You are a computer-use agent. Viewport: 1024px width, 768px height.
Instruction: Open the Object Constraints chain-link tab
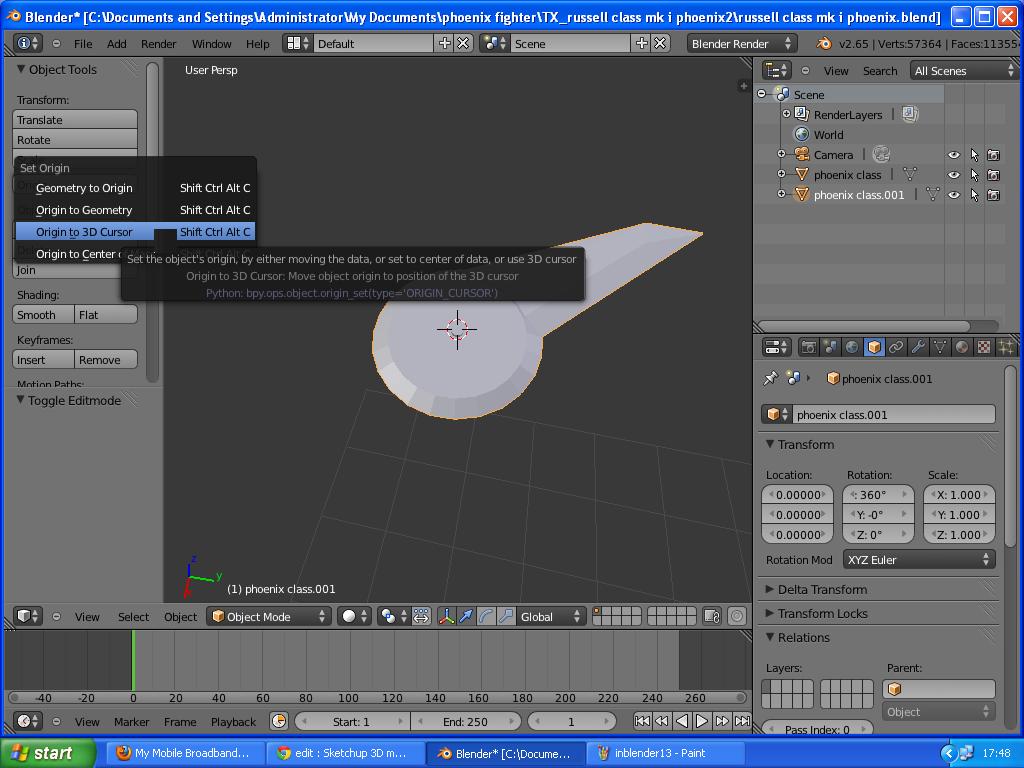(x=894, y=346)
